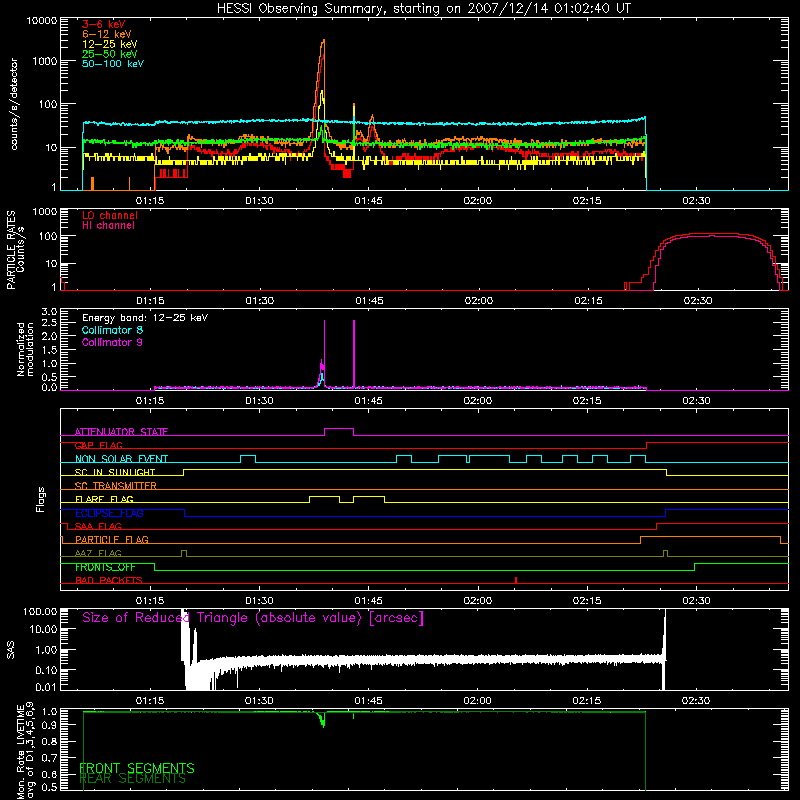Click the 01:45 time label under counts plot

pos(368,201)
